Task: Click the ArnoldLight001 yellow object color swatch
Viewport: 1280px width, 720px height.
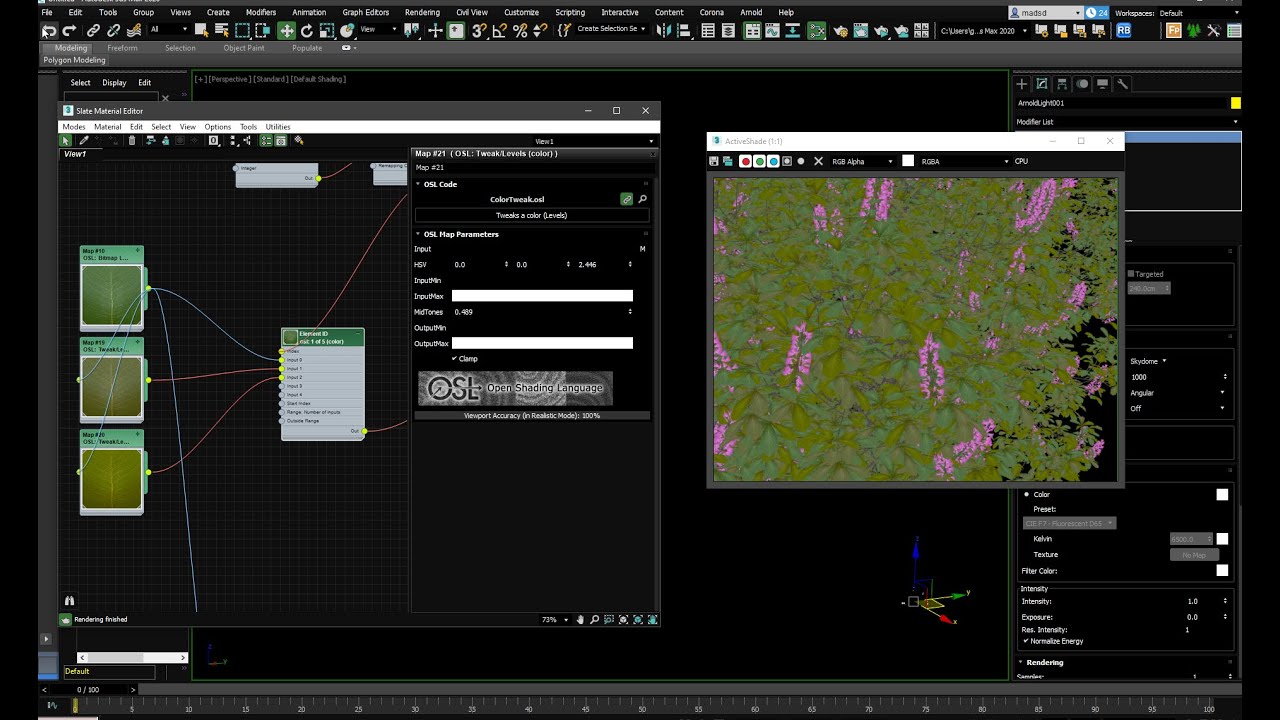Action: (x=1236, y=103)
